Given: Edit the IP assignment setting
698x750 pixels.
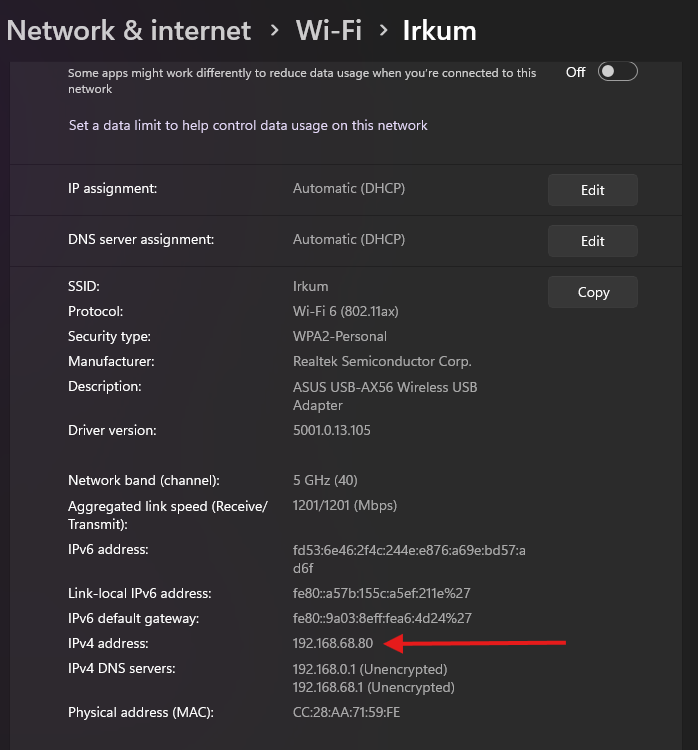Looking at the screenshot, I should click(x=592, y=190).
